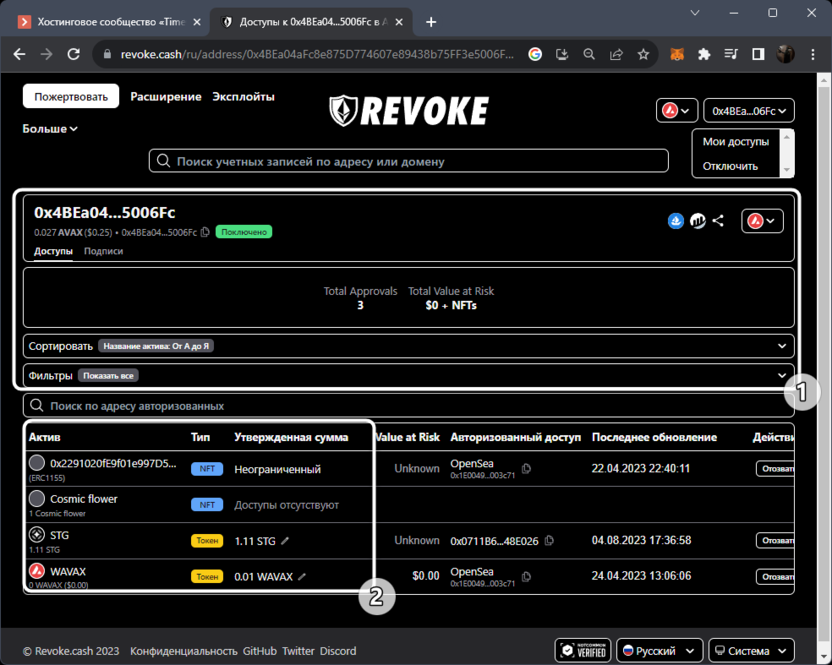Image resolution: width=832 pixels, height=665 pixels.
Task: Select Отключить from the wallet menu
Action: click(730, 166)
